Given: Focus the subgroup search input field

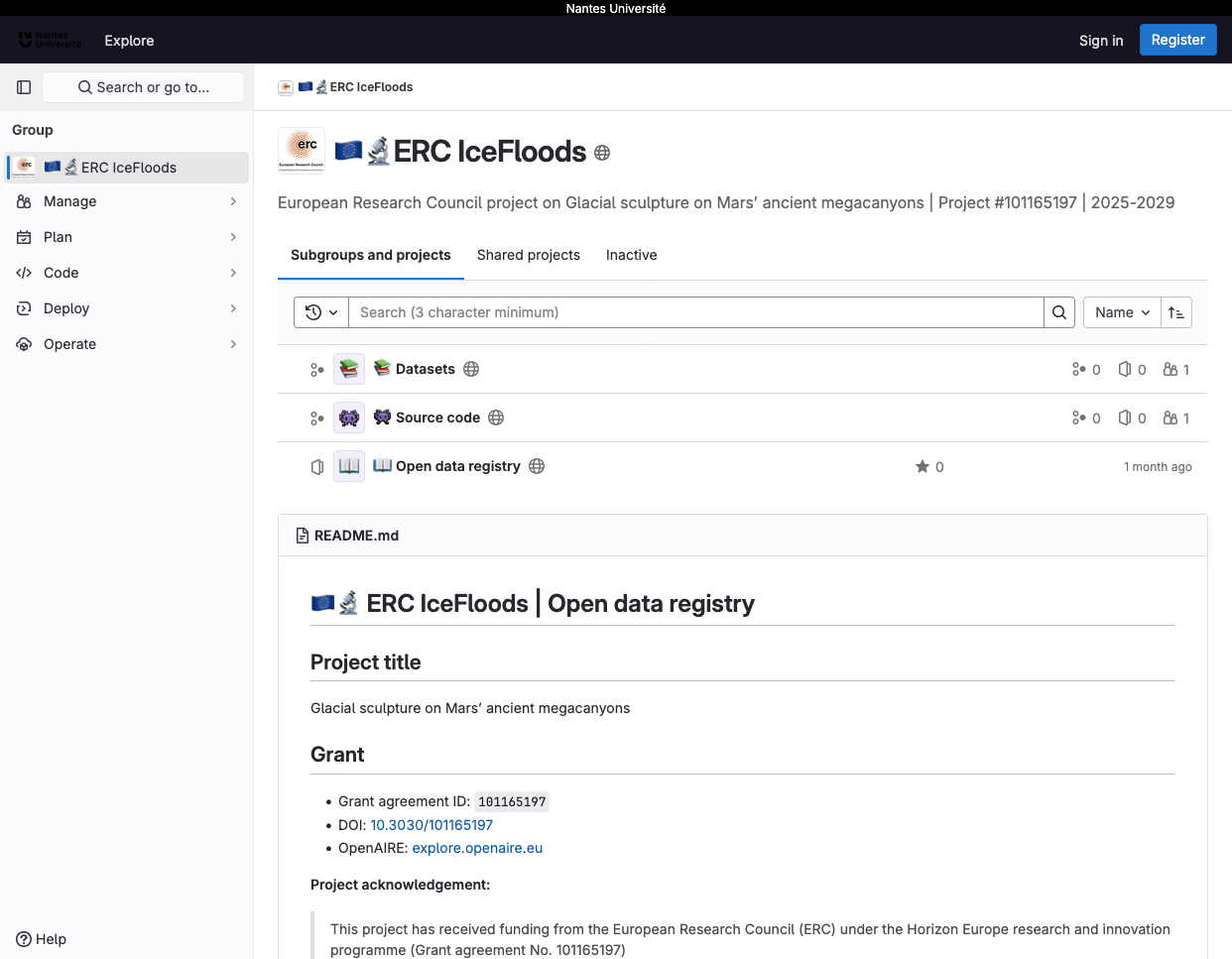Looking at the screenshot, I should (x=696, y=312).
